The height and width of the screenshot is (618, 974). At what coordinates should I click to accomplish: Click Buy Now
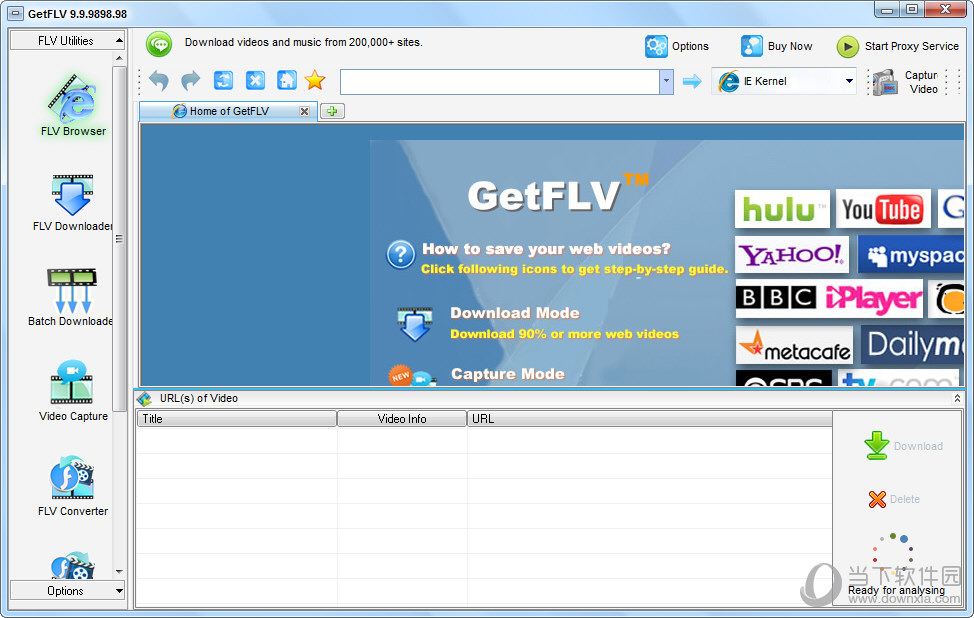coord(776,46)
